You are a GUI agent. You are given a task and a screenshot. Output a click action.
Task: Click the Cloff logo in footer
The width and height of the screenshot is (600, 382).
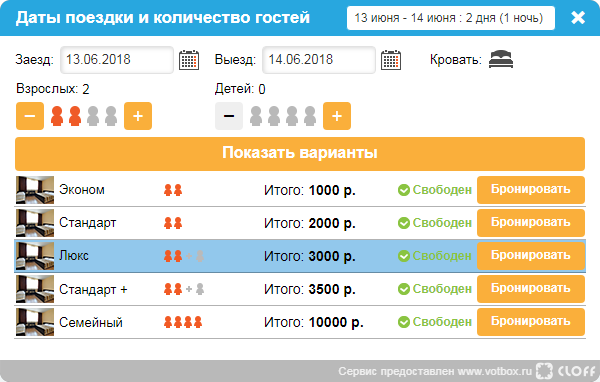[566, 371]
